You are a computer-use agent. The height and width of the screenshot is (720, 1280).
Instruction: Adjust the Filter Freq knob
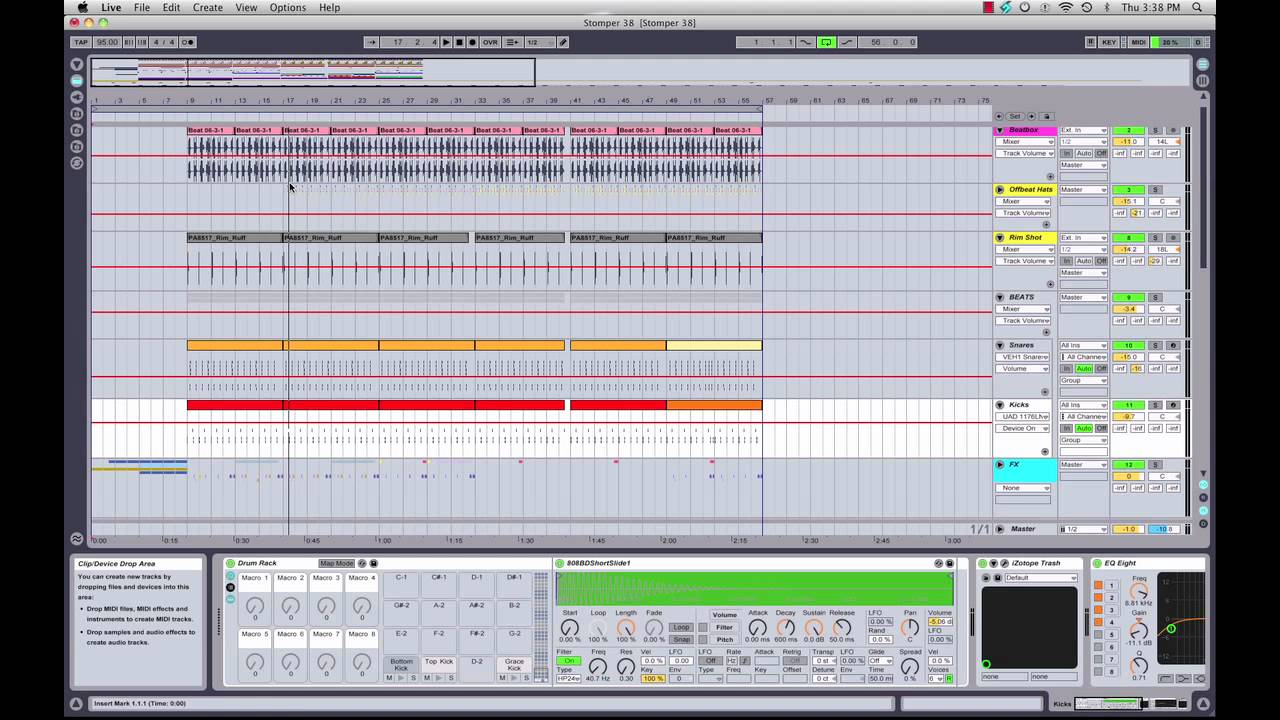598,667
